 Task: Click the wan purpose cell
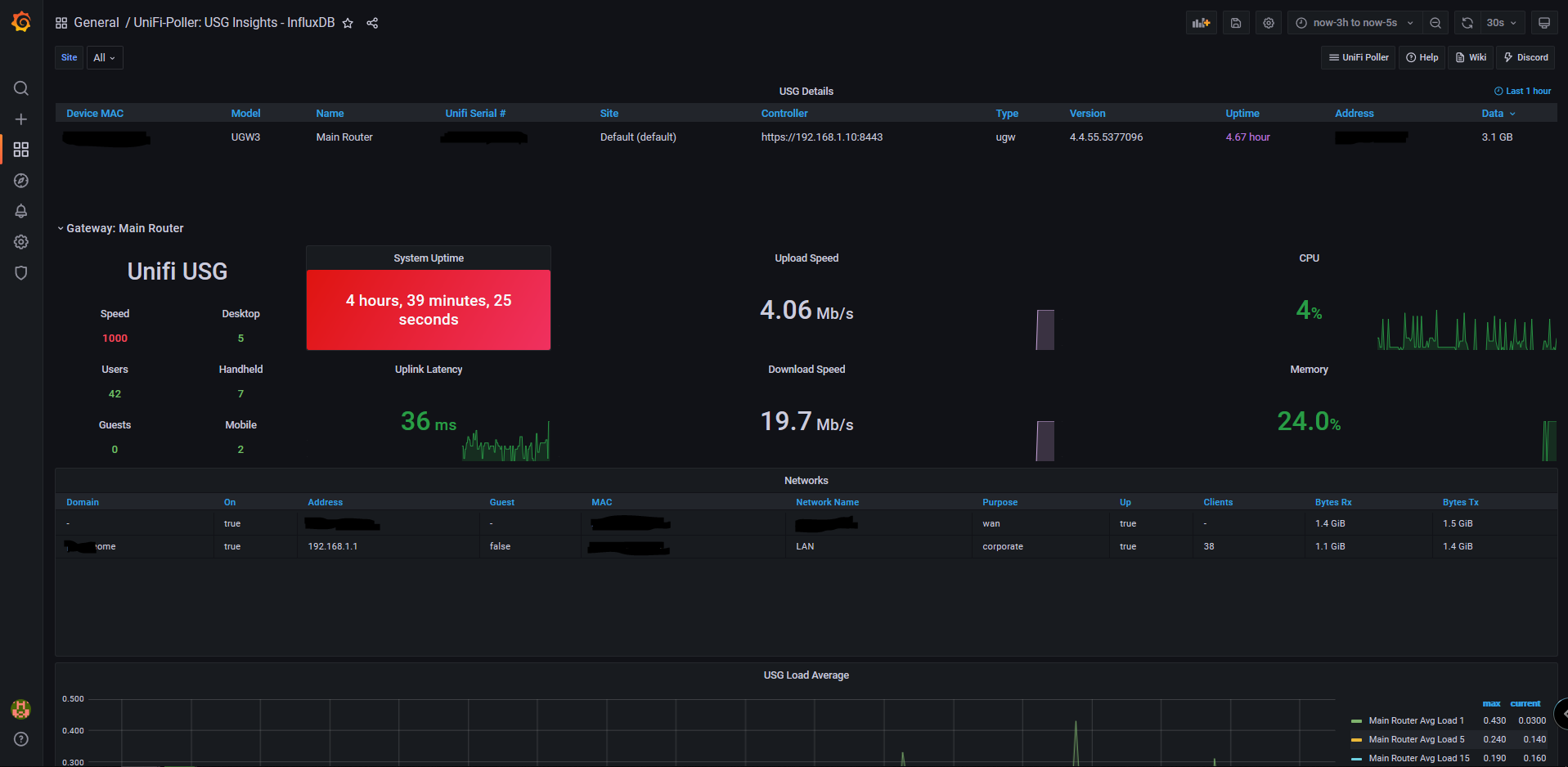point(991,523)
